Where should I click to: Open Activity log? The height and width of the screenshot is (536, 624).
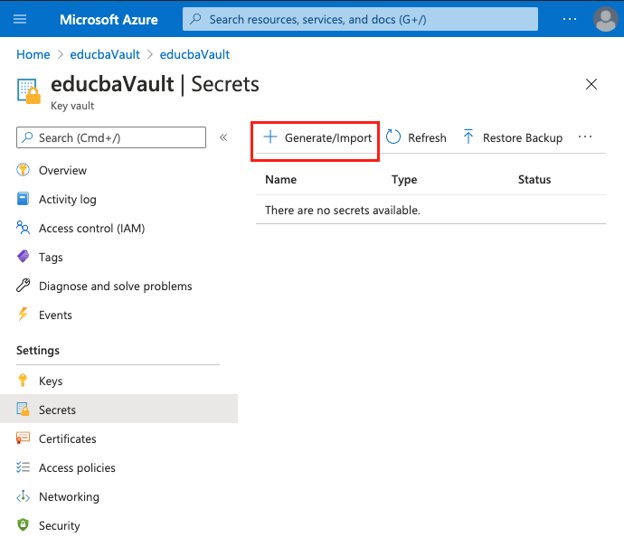[x=68, y=199]
